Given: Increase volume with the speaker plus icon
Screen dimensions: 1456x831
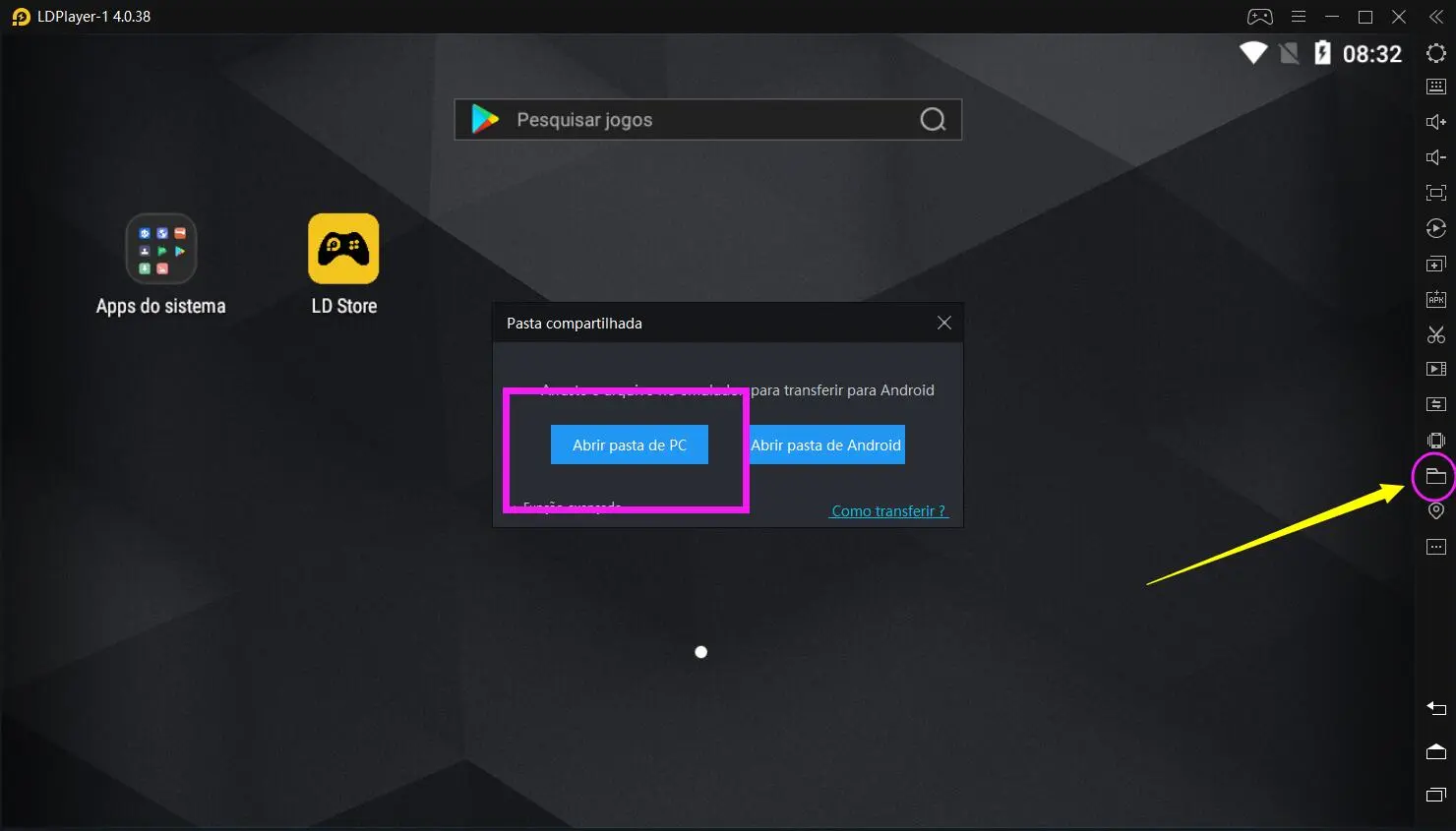Looking at the screenshot, I should pos(1435,122).
